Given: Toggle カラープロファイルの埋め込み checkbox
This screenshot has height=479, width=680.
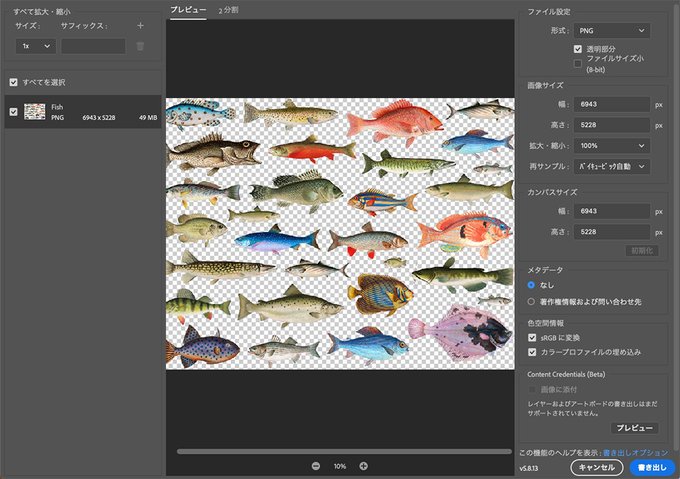Looking at the screenshot, I should (532, 352).
